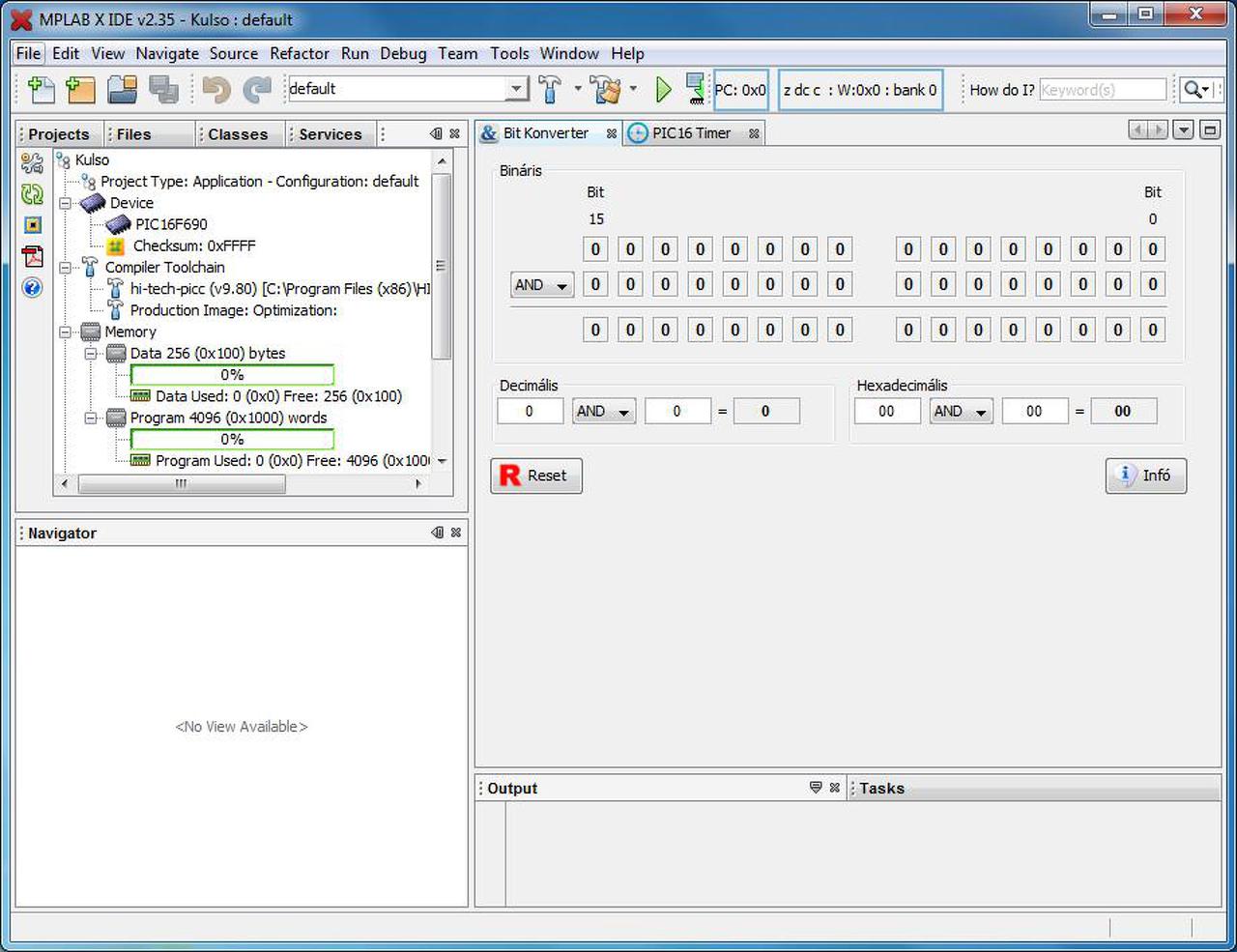Toggle bit 8 in the first binary row
The image size is (1237, 952).
point(840,249)
